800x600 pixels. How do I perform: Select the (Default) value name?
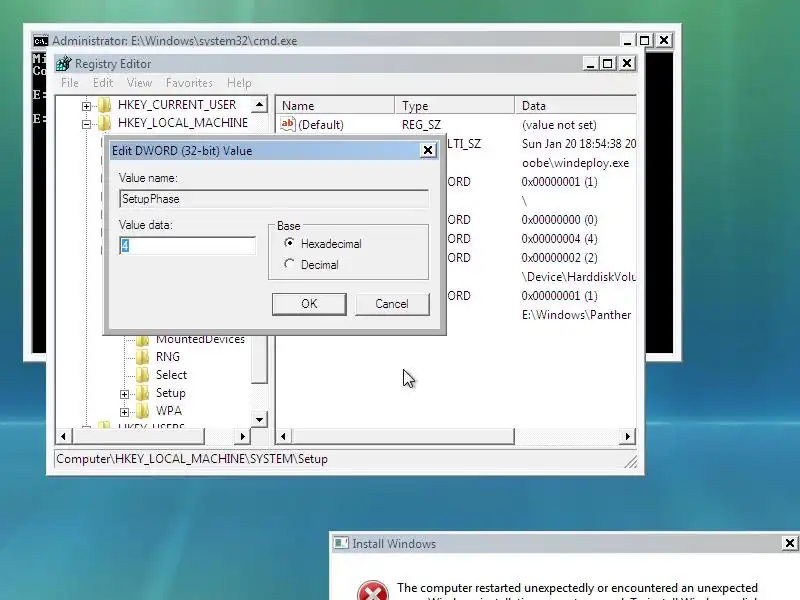321,124
